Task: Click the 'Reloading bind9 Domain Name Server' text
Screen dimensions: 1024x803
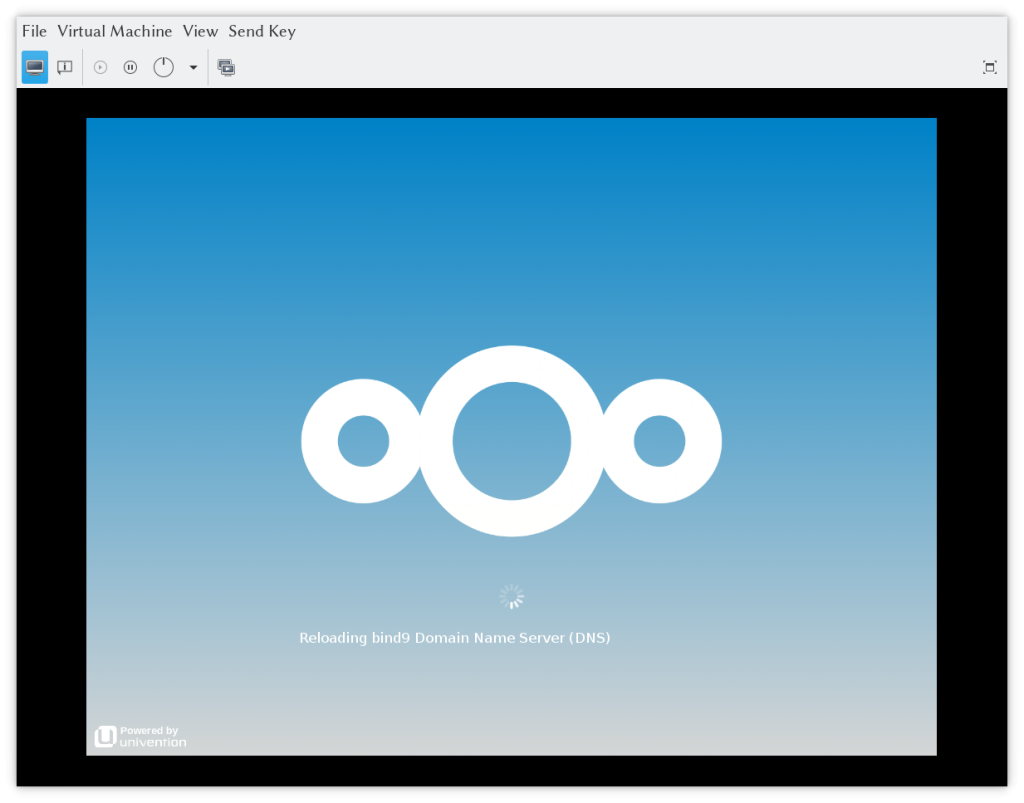Action: coord(455,638)
